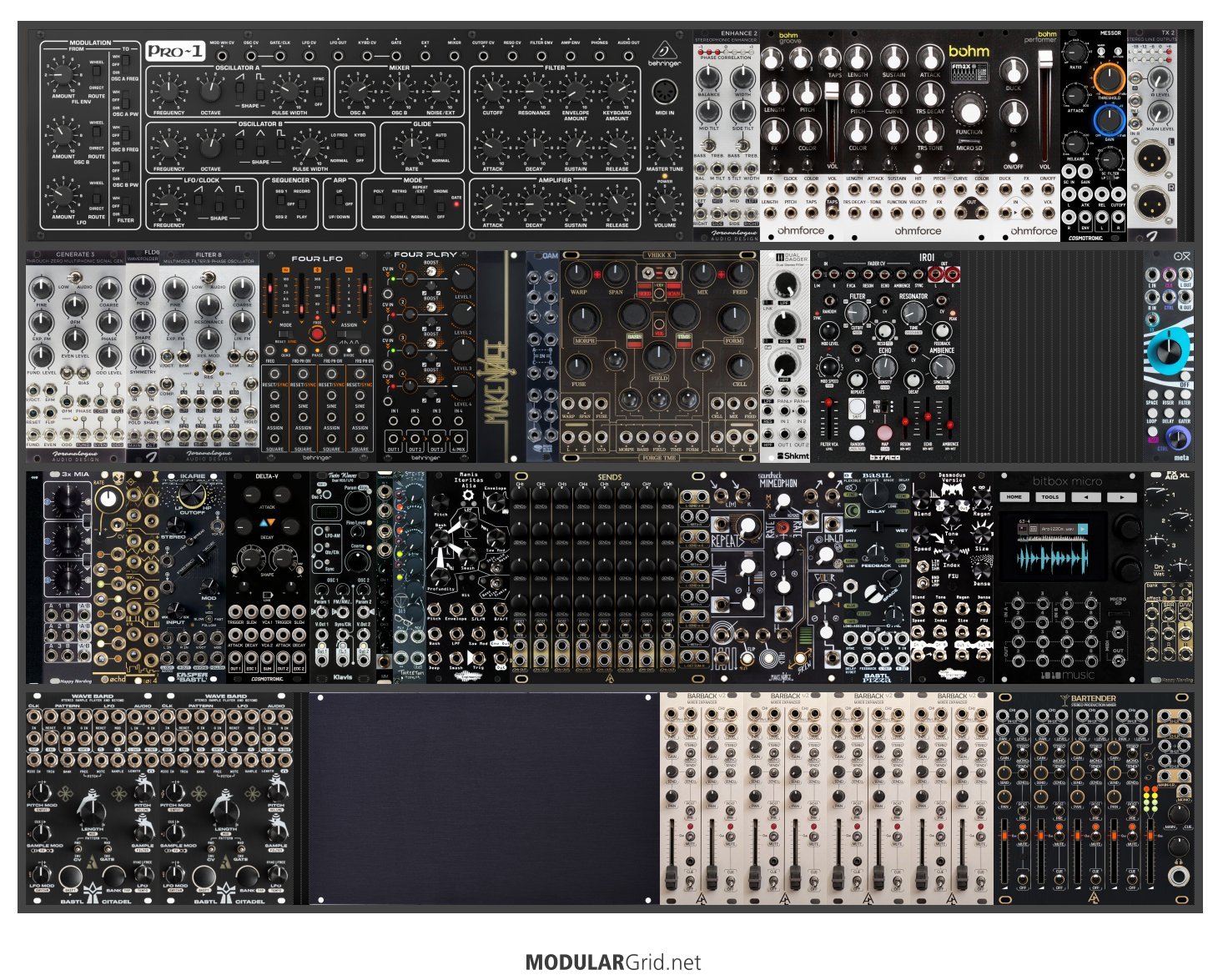This screenshot has height=980, width=1228.
Task: Click the Glide Rate knob on Pro-1
Action: click(411, 147)
